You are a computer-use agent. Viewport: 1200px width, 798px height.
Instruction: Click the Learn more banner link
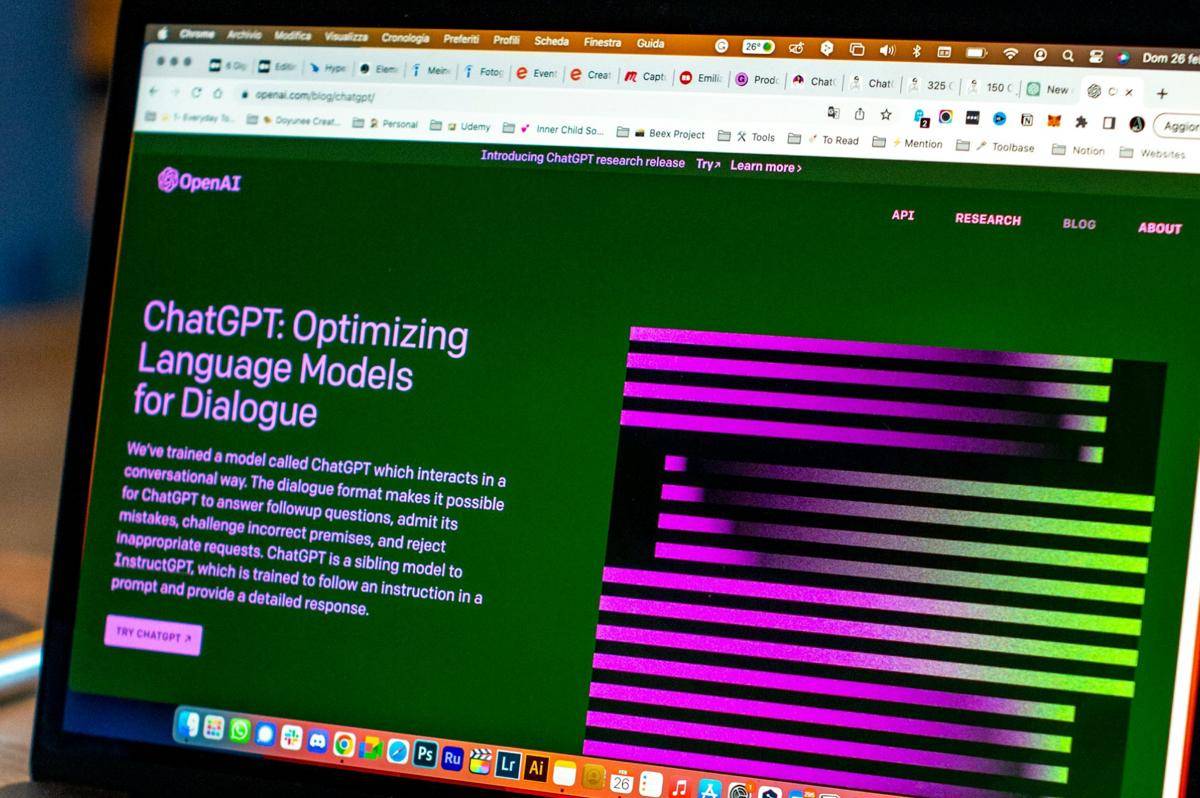[x=766, y=166]
